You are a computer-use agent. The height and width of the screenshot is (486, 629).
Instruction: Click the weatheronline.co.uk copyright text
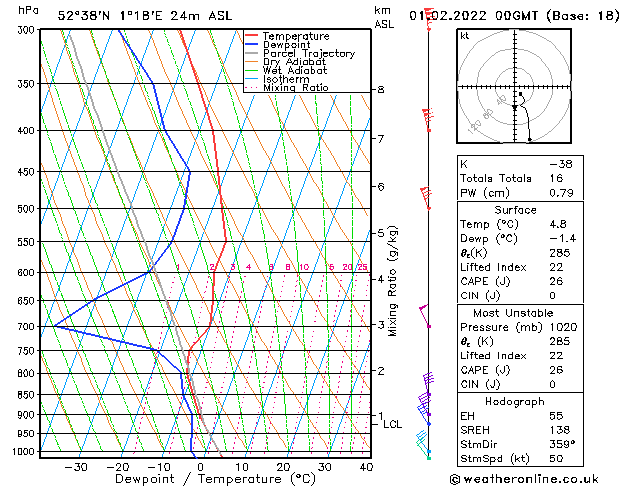pyautogui.click(x=524, y=479)
